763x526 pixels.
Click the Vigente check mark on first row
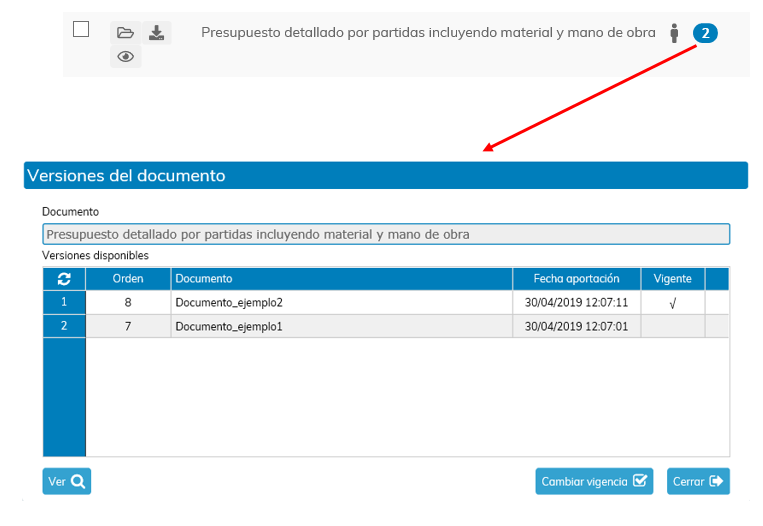point(672,303)
